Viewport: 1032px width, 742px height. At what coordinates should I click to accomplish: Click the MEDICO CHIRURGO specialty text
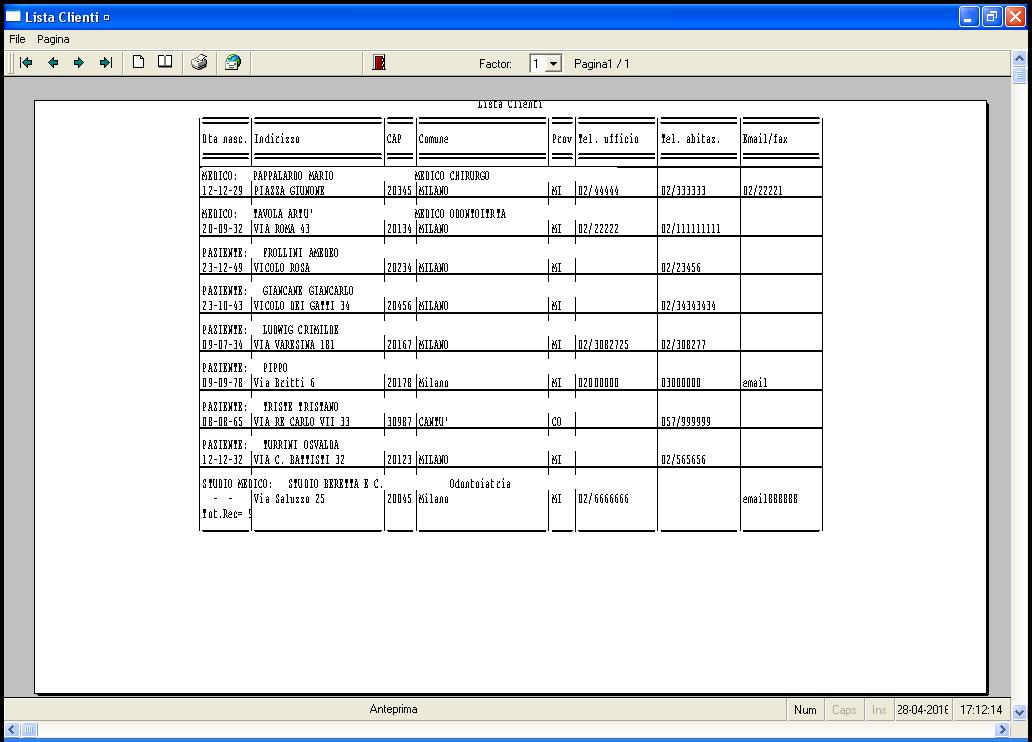452,176
